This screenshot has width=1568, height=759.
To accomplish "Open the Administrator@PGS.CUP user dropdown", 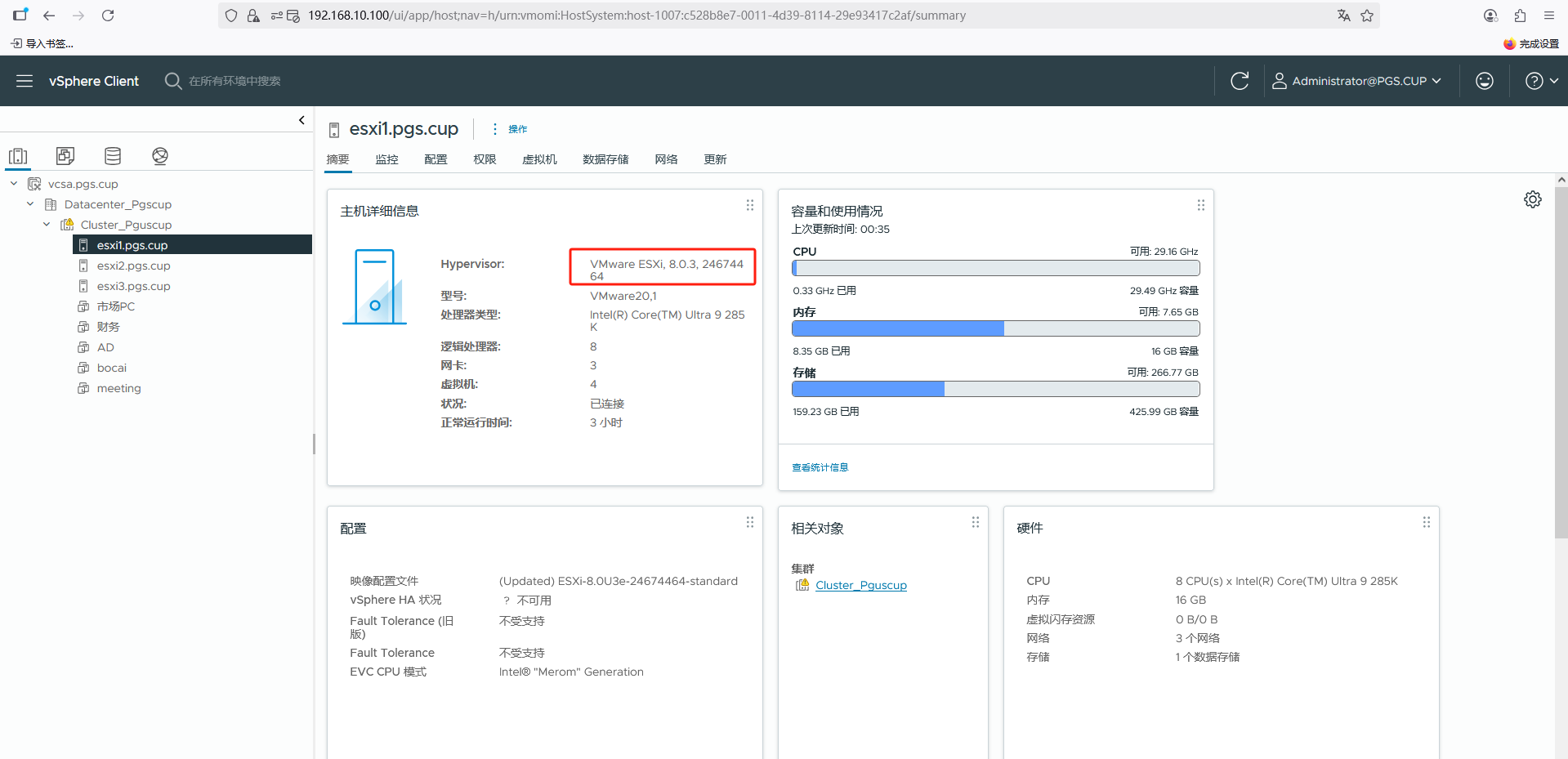I will click(x=1356, y=81).
